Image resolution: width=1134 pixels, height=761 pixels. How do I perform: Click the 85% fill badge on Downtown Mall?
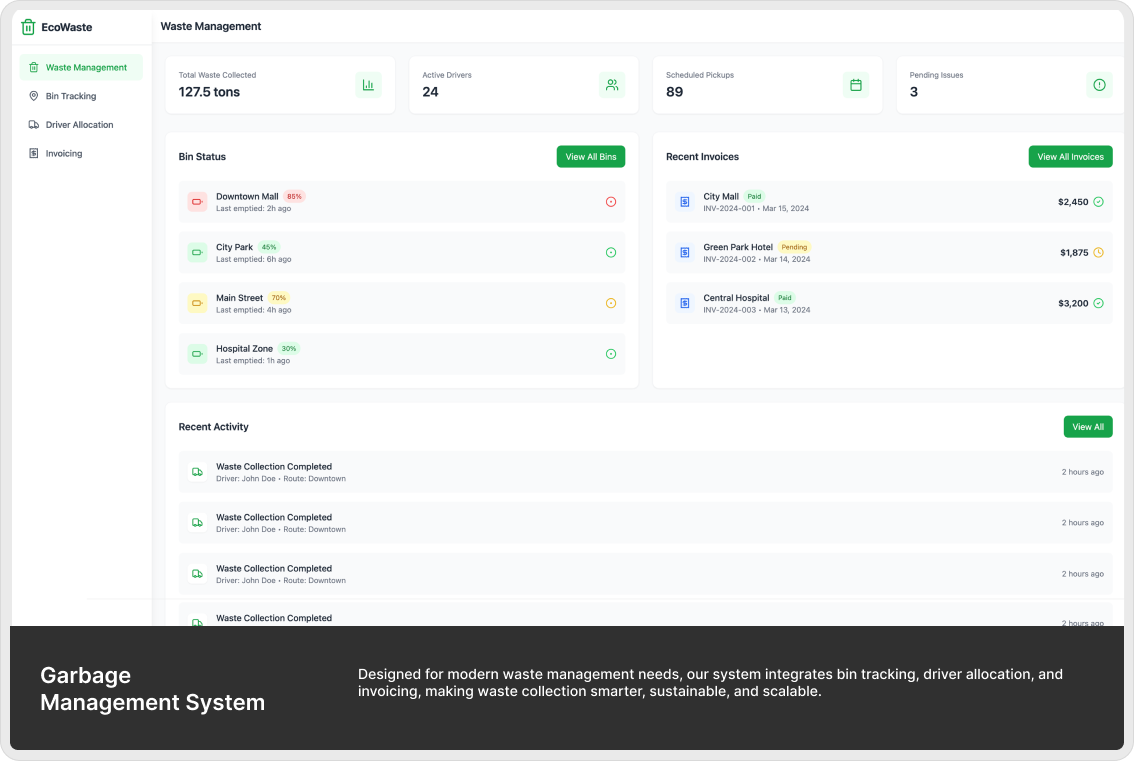pyautogui.click(x=294, y=196)
